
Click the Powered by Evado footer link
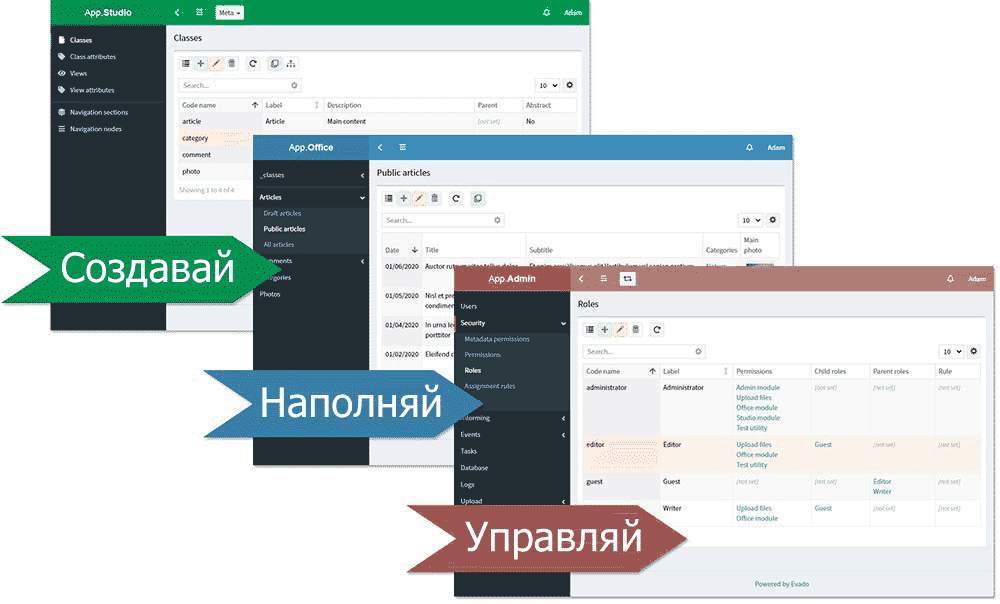click(x=782, y=584)
